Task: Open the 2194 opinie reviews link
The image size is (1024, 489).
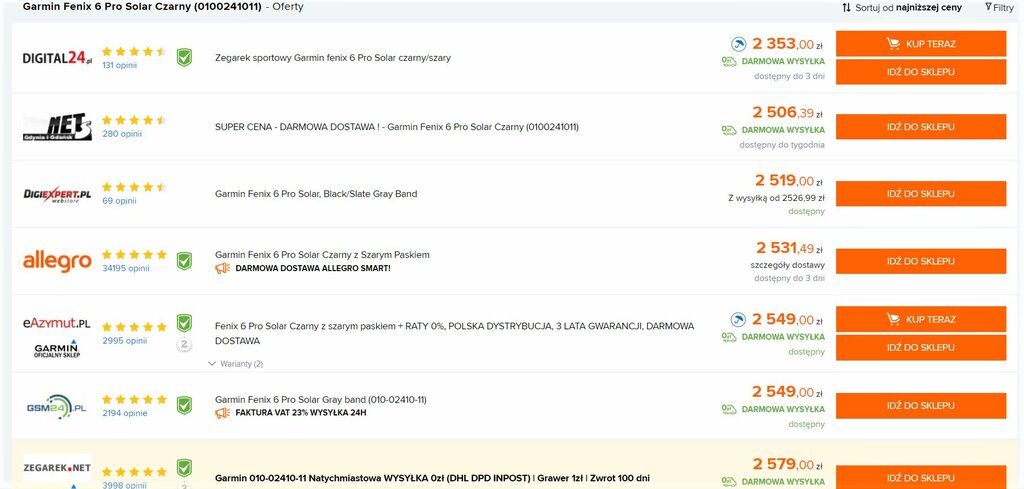Action: 125,413
